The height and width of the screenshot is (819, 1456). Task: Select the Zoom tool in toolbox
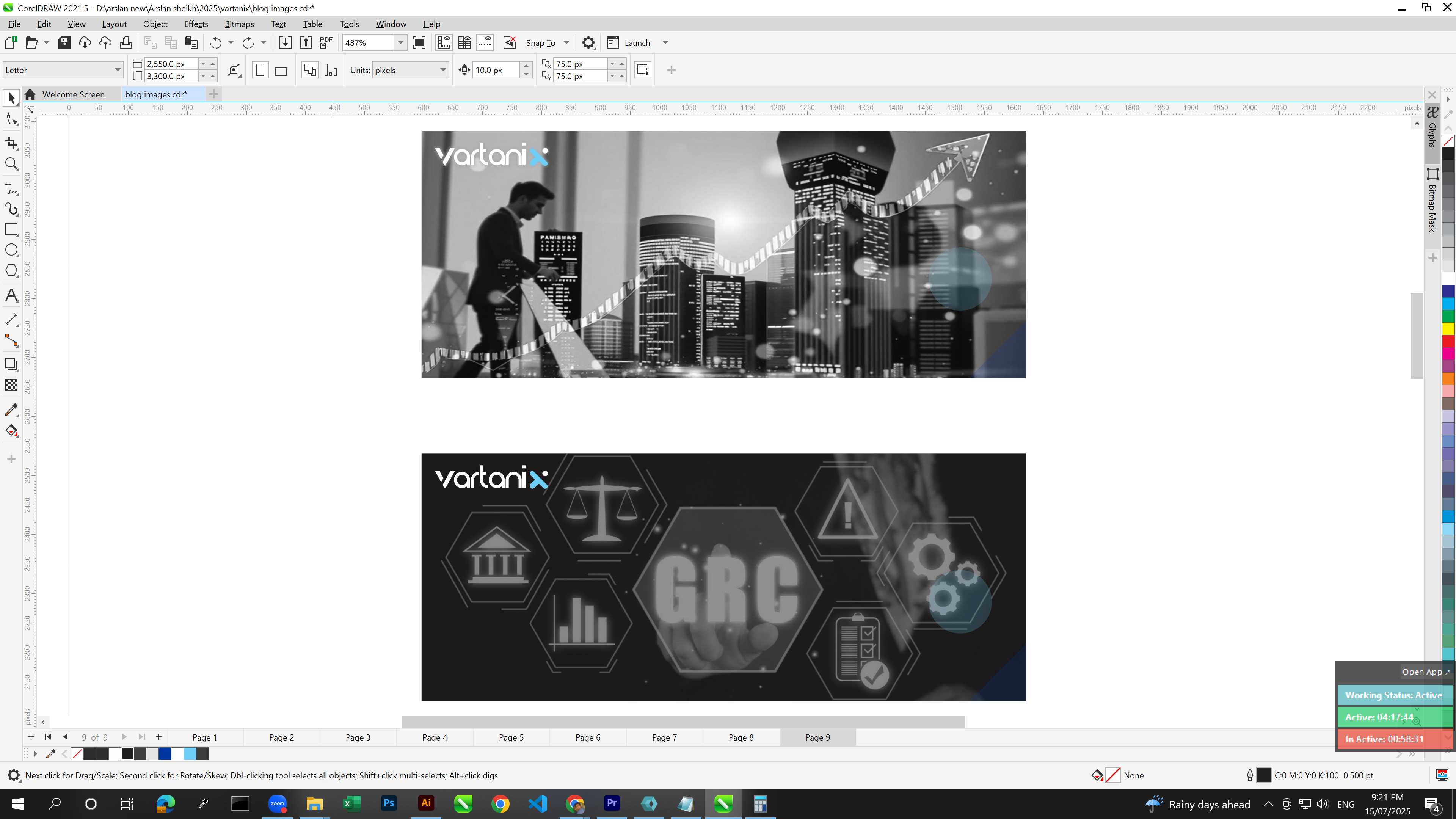coord(11,165)
